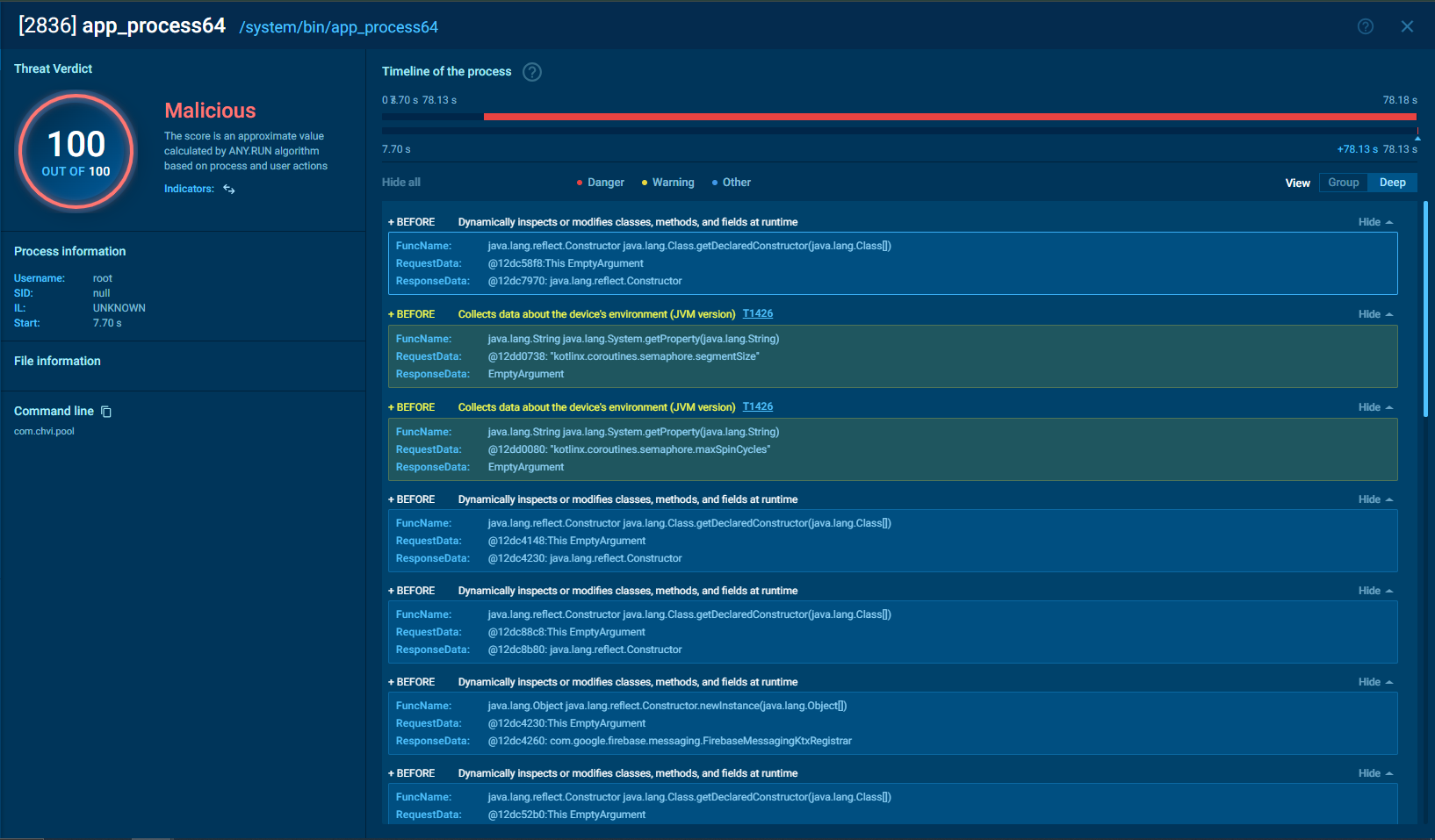
Task: Switch to Group view
Action: (x=1343, y=183)
